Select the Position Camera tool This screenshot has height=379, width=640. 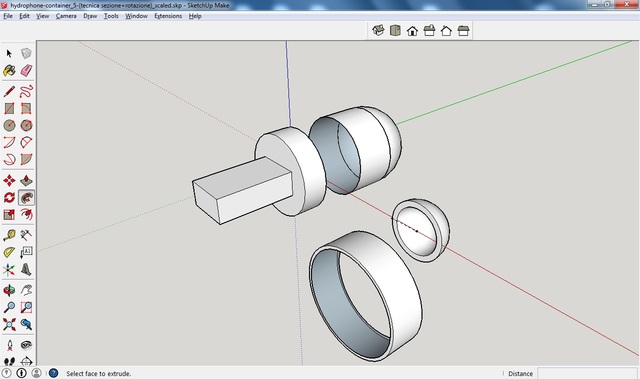click(x=9, y=345)
